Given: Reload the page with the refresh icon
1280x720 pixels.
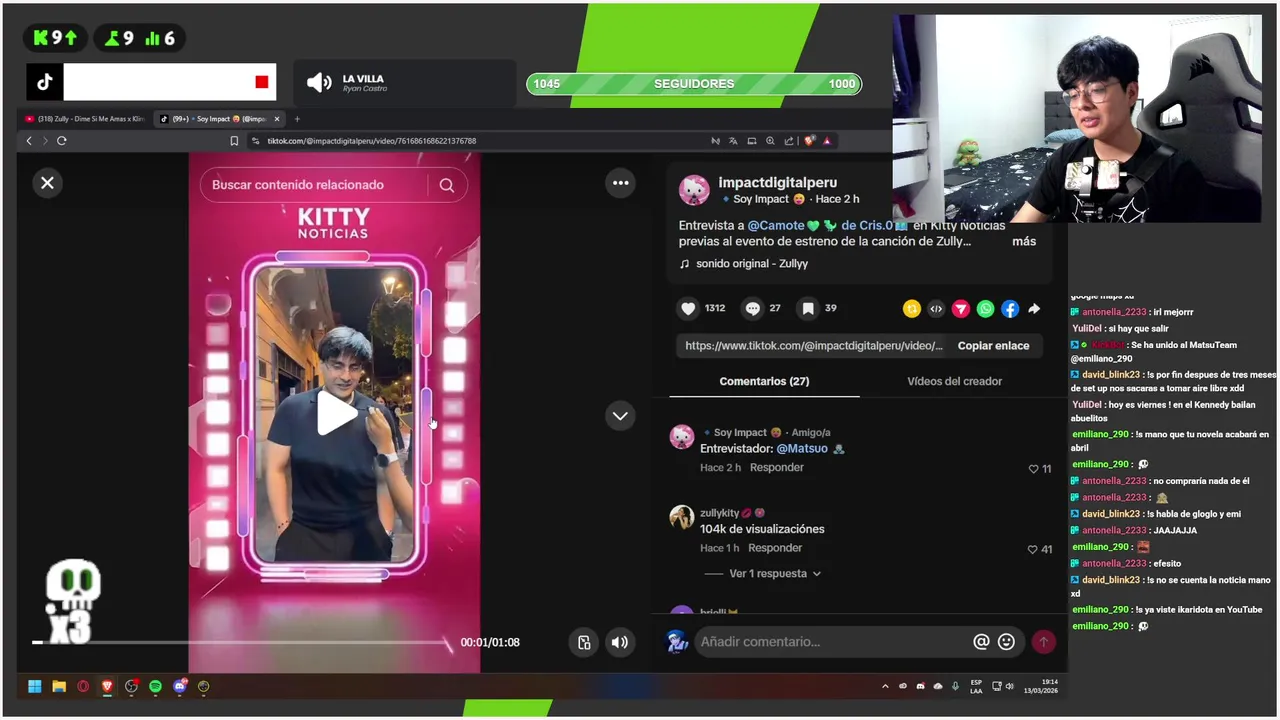Looking at the screenshot, I should tap(62, 141).
